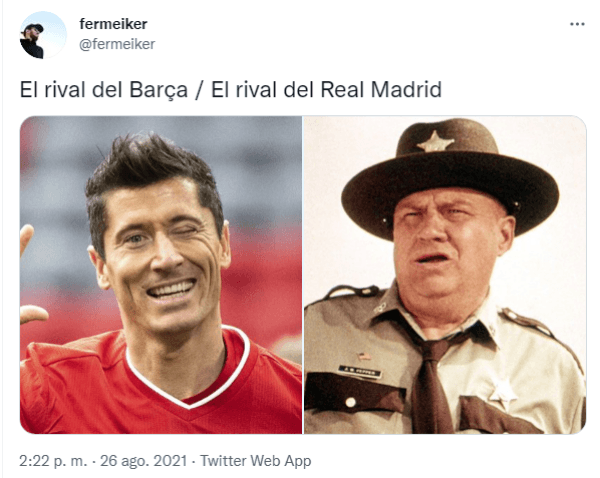Click the star emblem on the sheriff's hat
Image resolution: width=600 pixels, height=478 pixels.
coord(435,141)
